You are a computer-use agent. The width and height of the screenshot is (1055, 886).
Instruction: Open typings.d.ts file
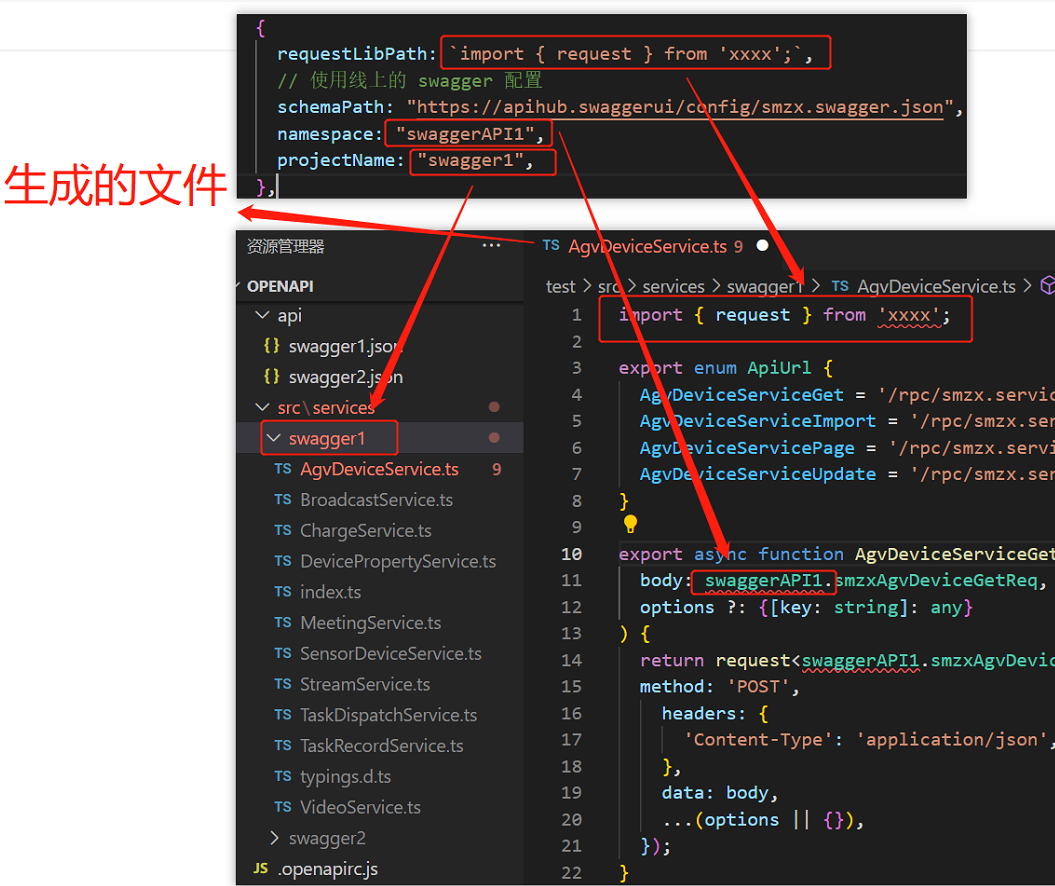(345, 776)
